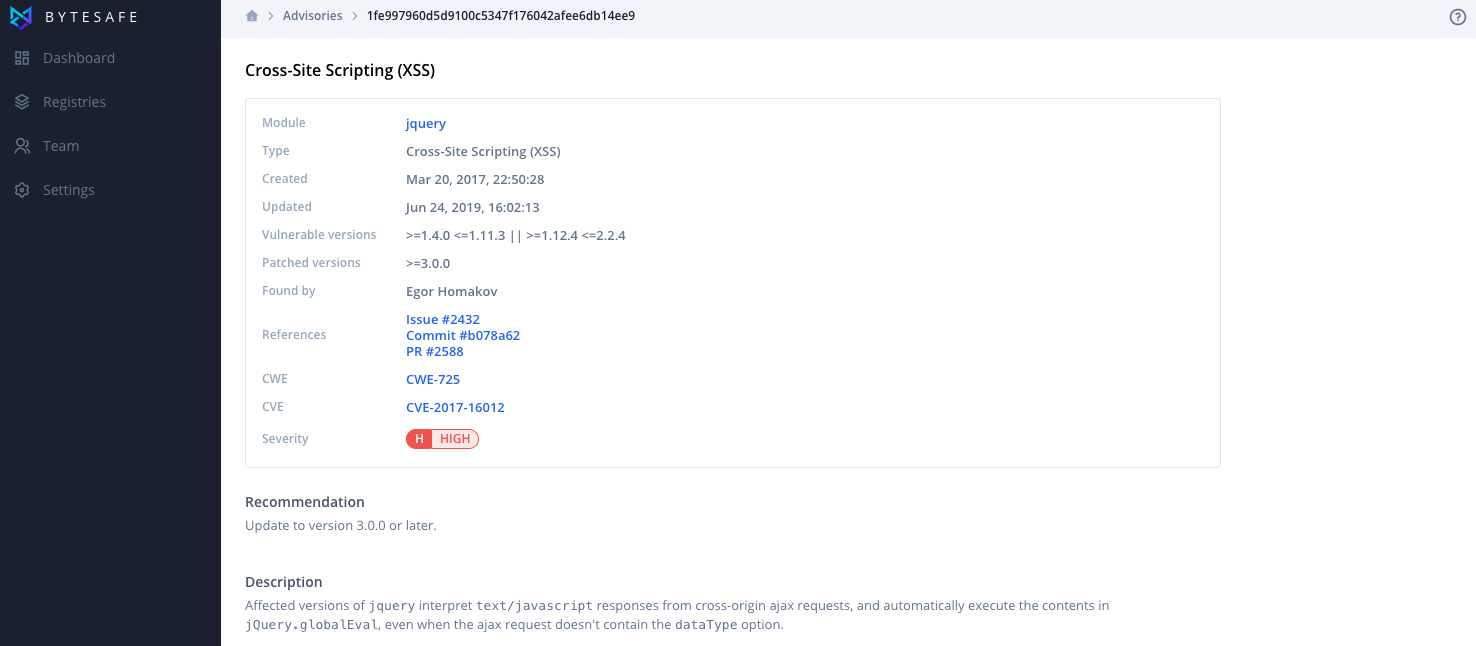Click the 'Found by' field label
The height and width of the screenshot is (646, 1476).
pyautogui.click(x=289, y=291)
